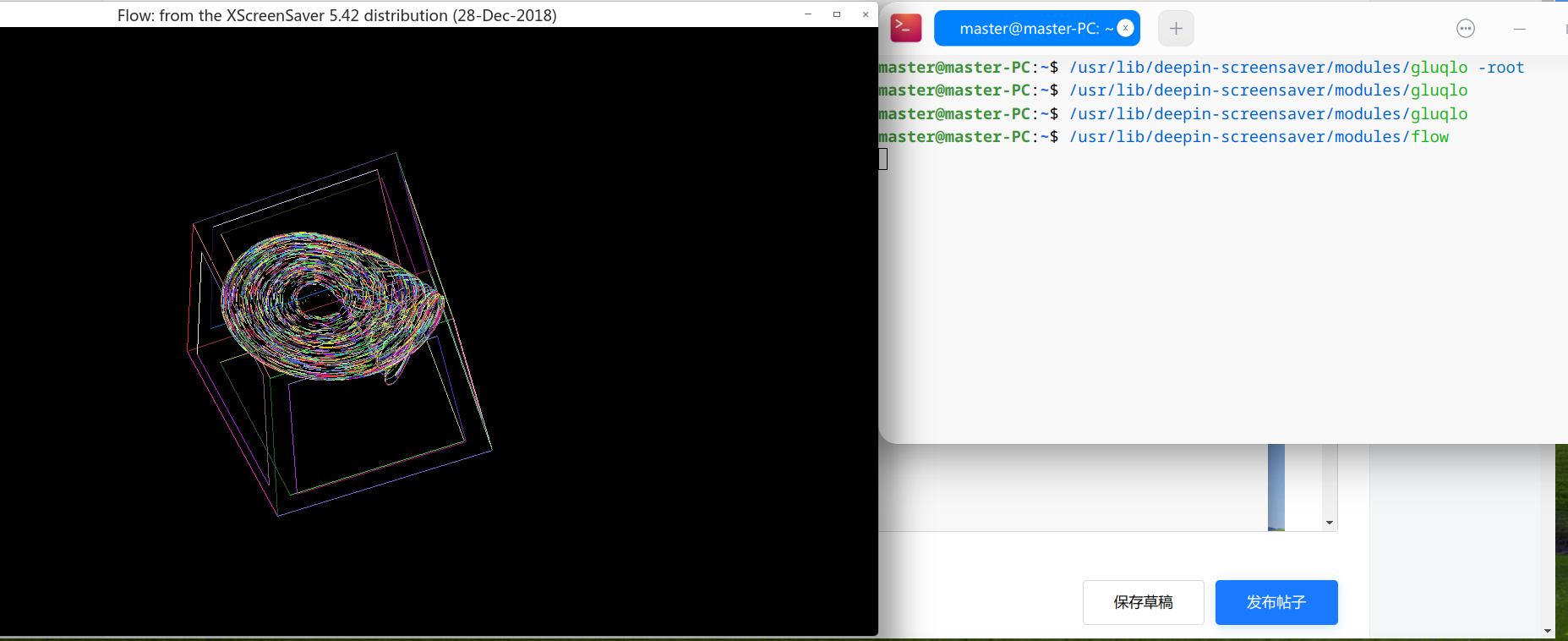1568x641 pixels.
Task: Close the master@master-PC terminal tab
Action: (1125, 28)
